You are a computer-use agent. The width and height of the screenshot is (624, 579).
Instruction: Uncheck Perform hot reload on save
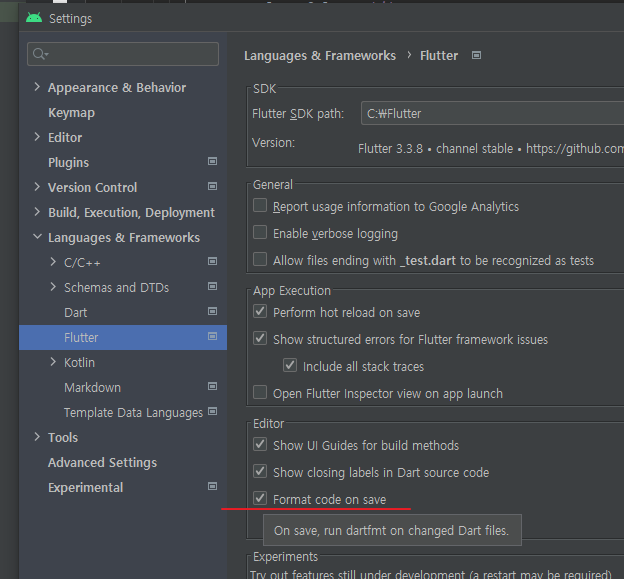(260, 312)
